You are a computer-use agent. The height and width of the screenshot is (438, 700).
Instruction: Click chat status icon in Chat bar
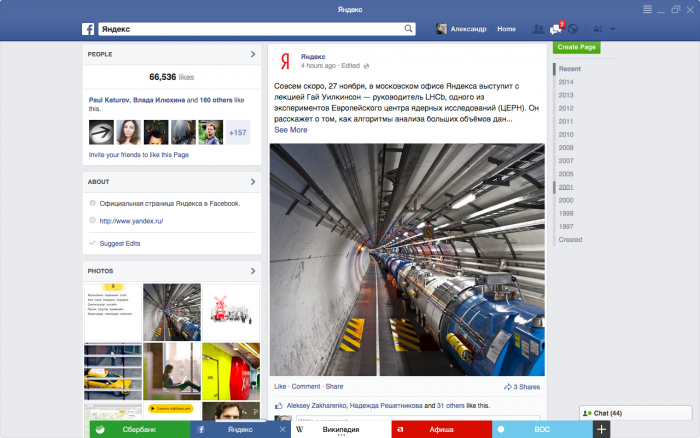coord(587,413)
